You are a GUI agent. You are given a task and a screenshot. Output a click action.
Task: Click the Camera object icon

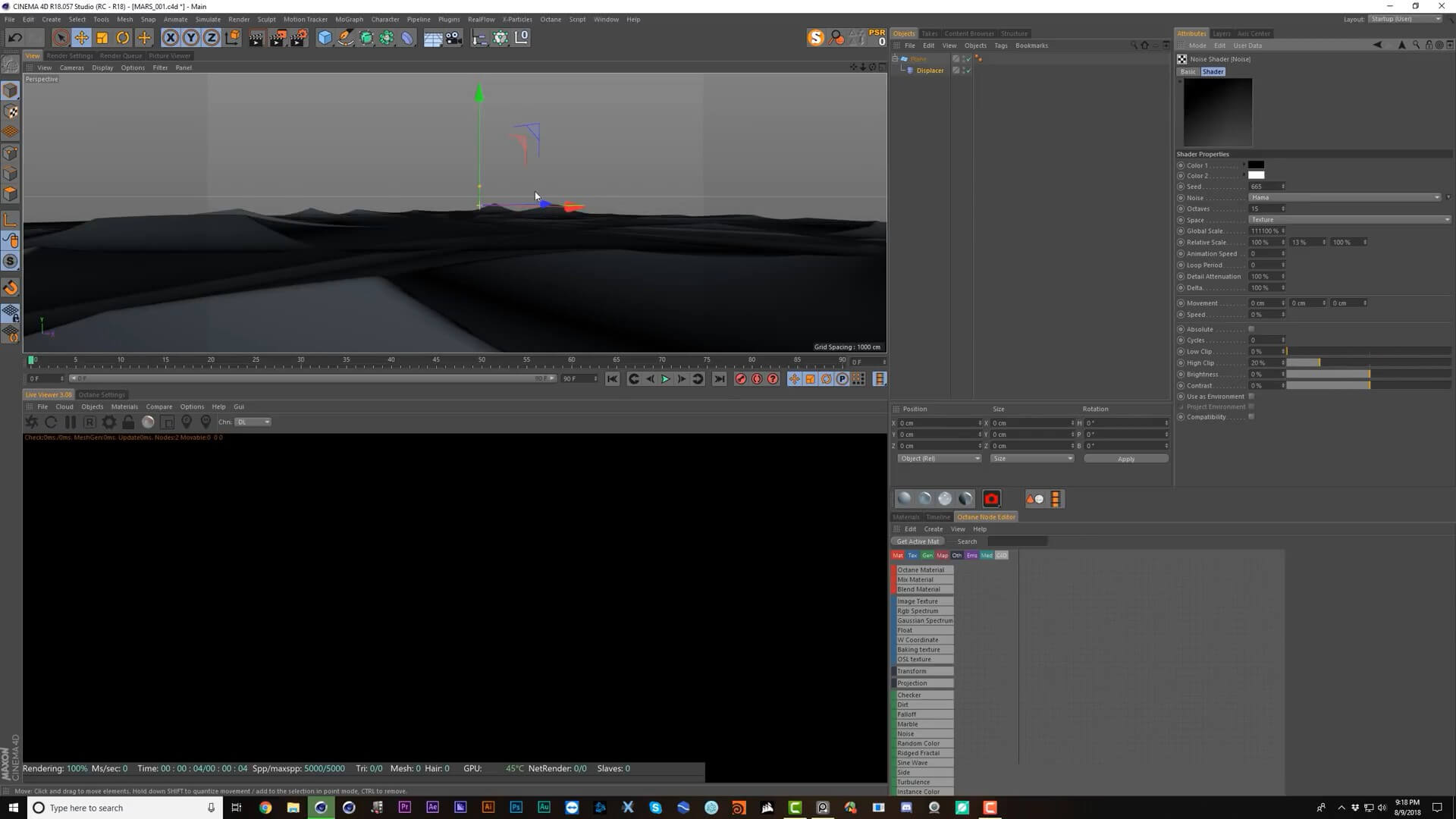coord(453,38)
